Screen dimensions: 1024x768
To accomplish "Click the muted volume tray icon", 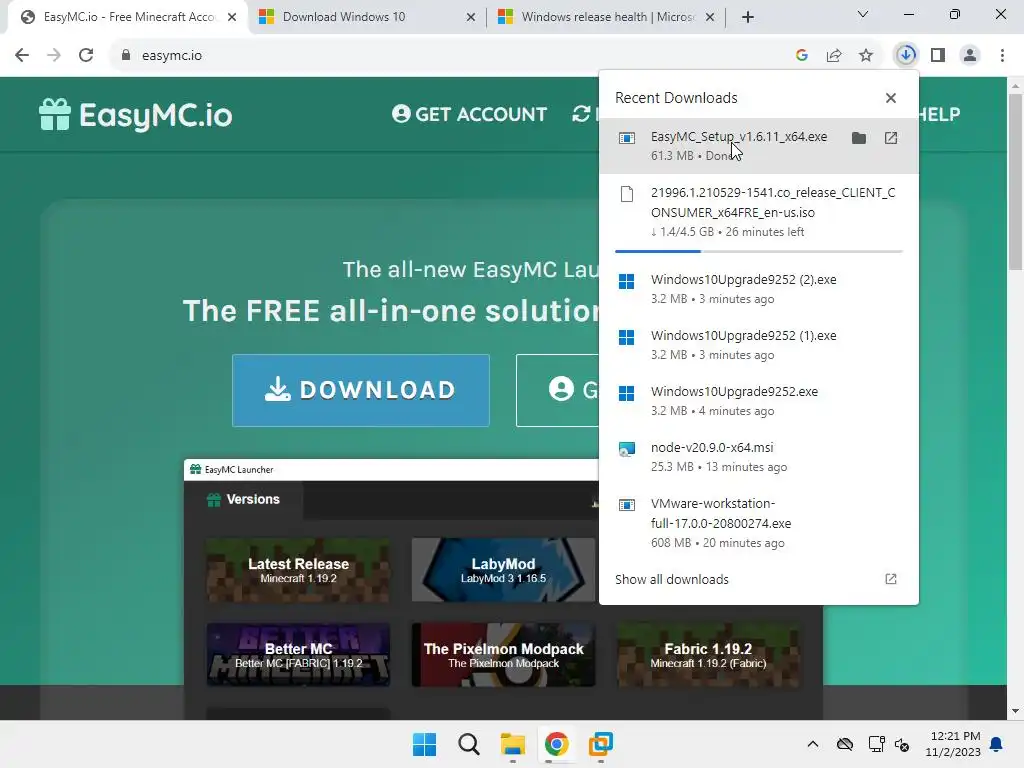I will tap(903, 744).
